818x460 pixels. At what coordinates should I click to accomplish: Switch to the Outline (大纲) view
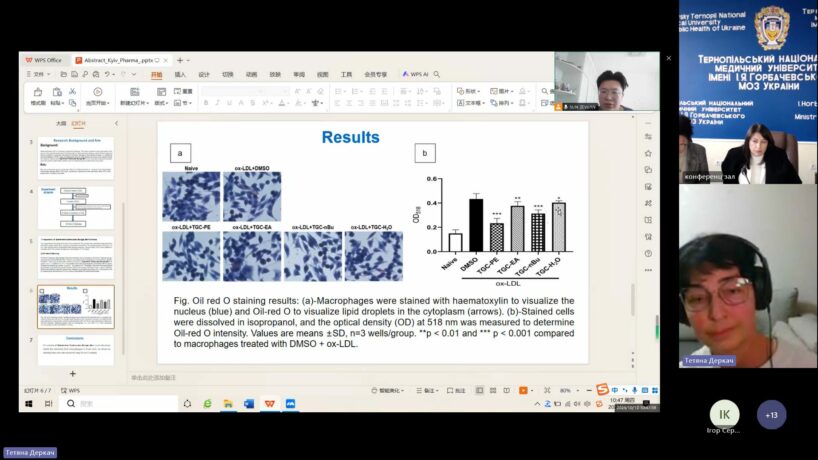[60, 123]
